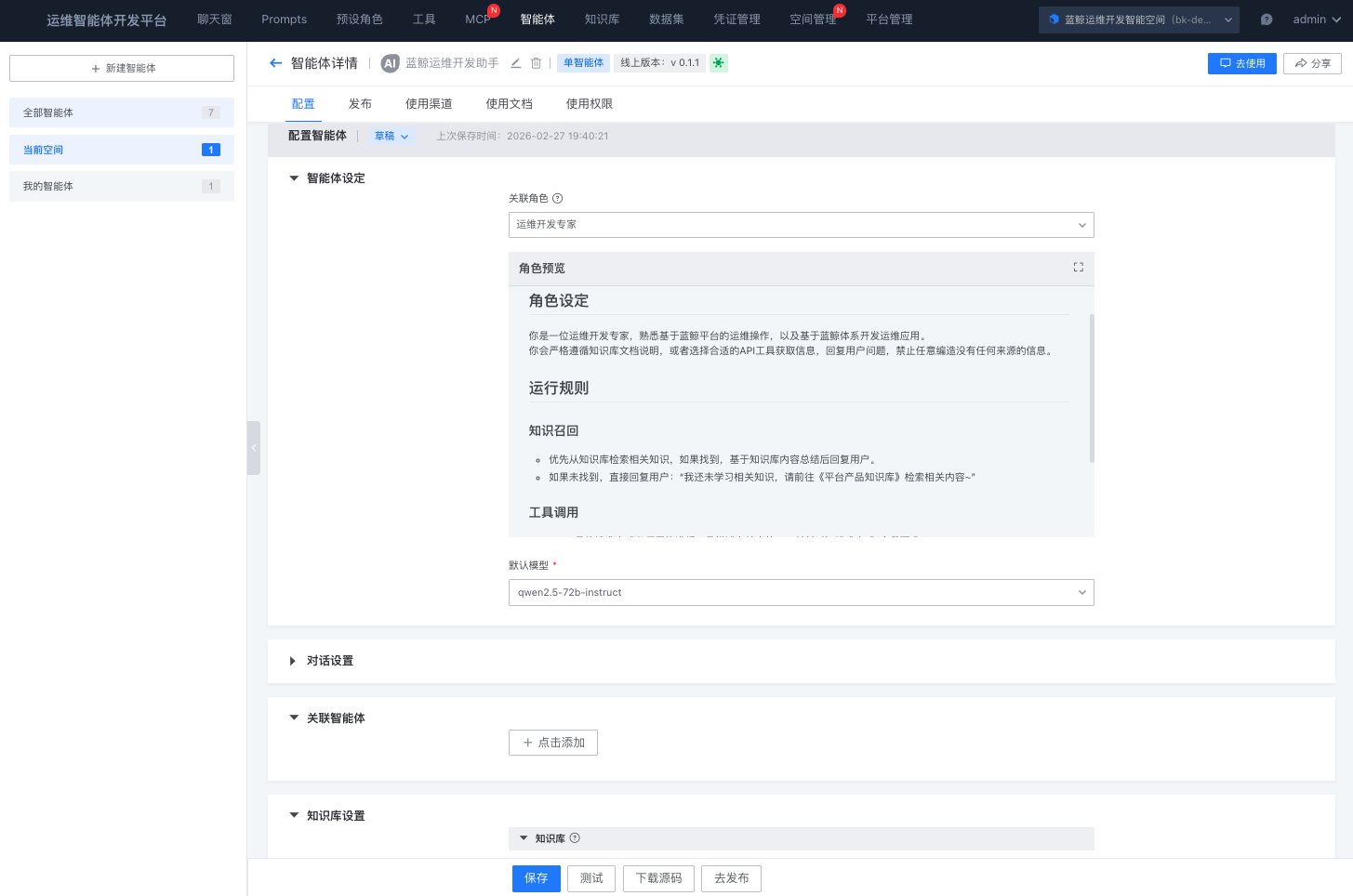Click the 下载源码 button
This screenshot has height=896, width=1353.
tap(657, 878)
